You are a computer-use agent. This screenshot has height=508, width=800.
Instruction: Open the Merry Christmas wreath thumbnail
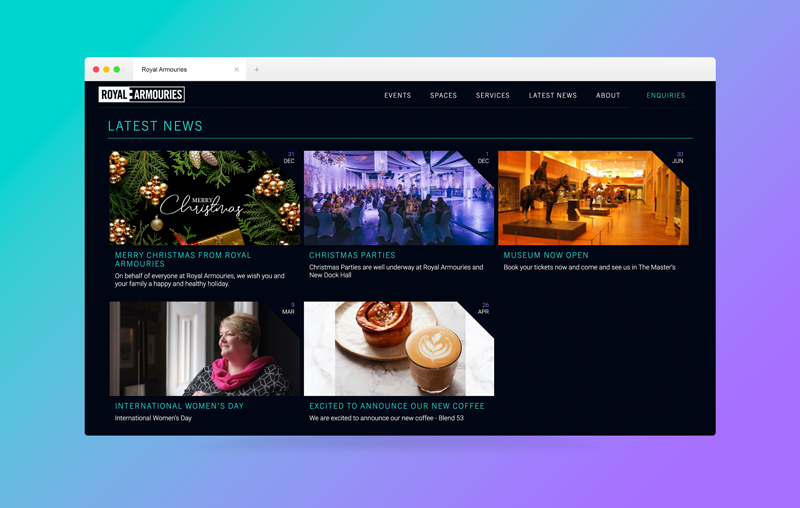(x=204, y=198)
